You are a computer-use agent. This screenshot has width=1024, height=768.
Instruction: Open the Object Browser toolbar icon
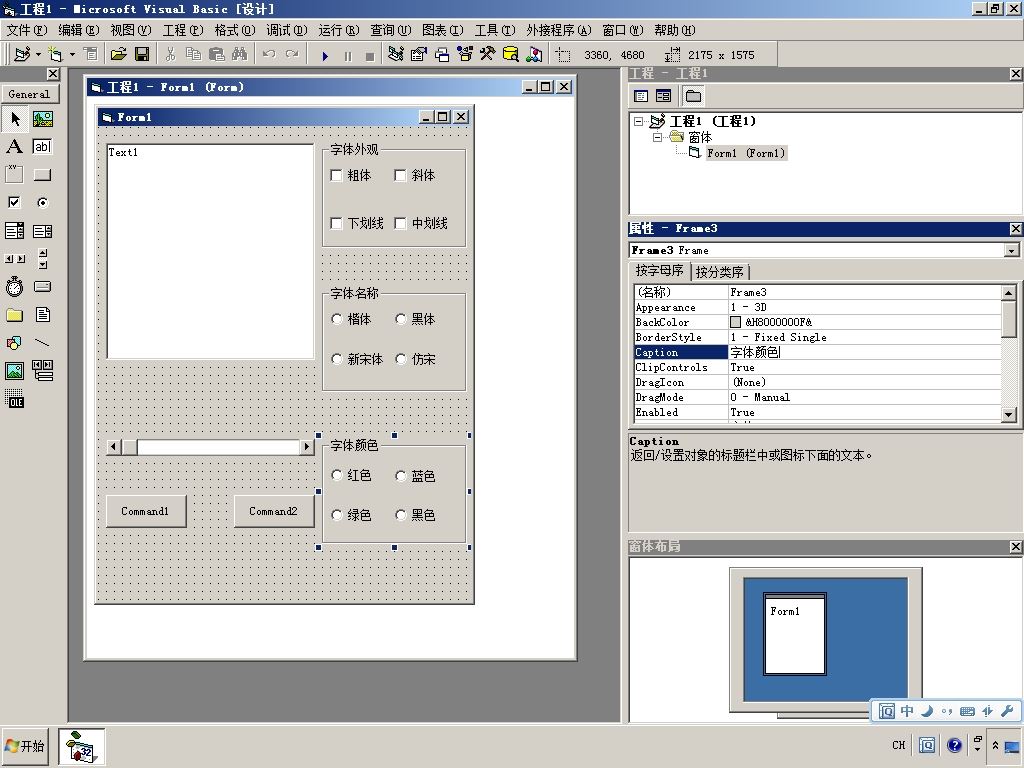pos(464,55)
